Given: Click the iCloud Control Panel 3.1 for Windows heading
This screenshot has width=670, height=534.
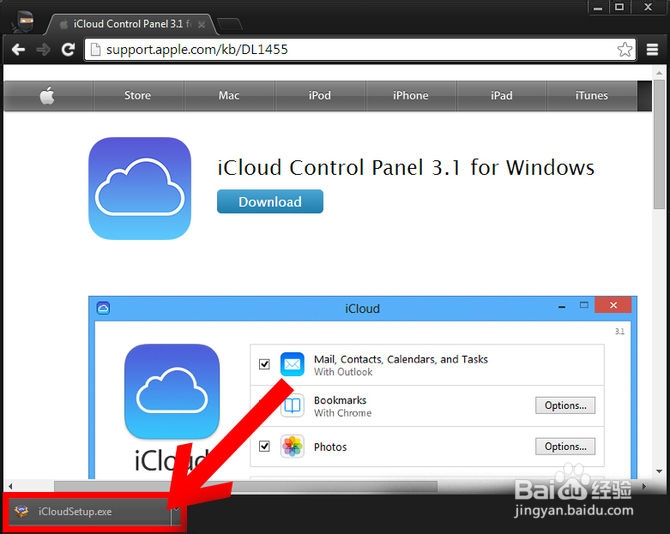Looking at the screenshot, I should 406,167.
